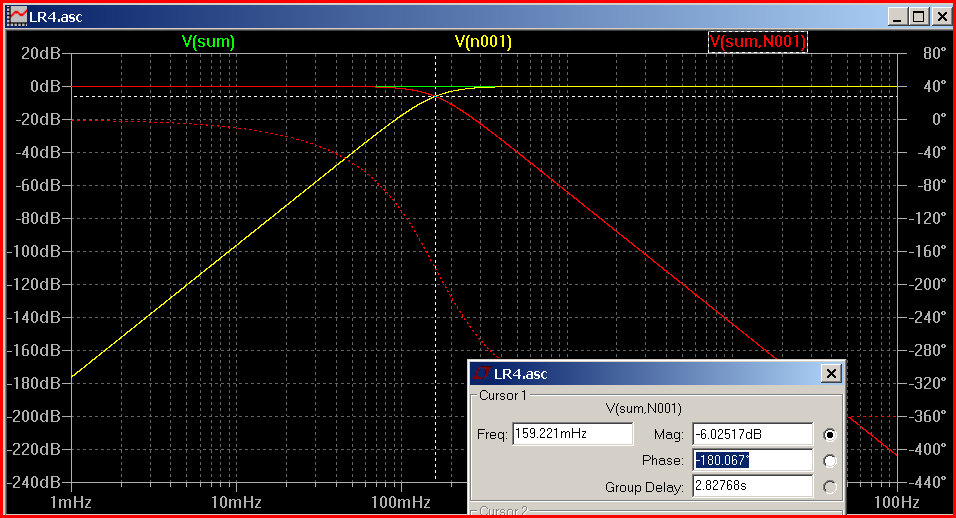Select the yellow V(n001) trace label
The height and width of the screenshot is (518, 956).
(483, 41)
